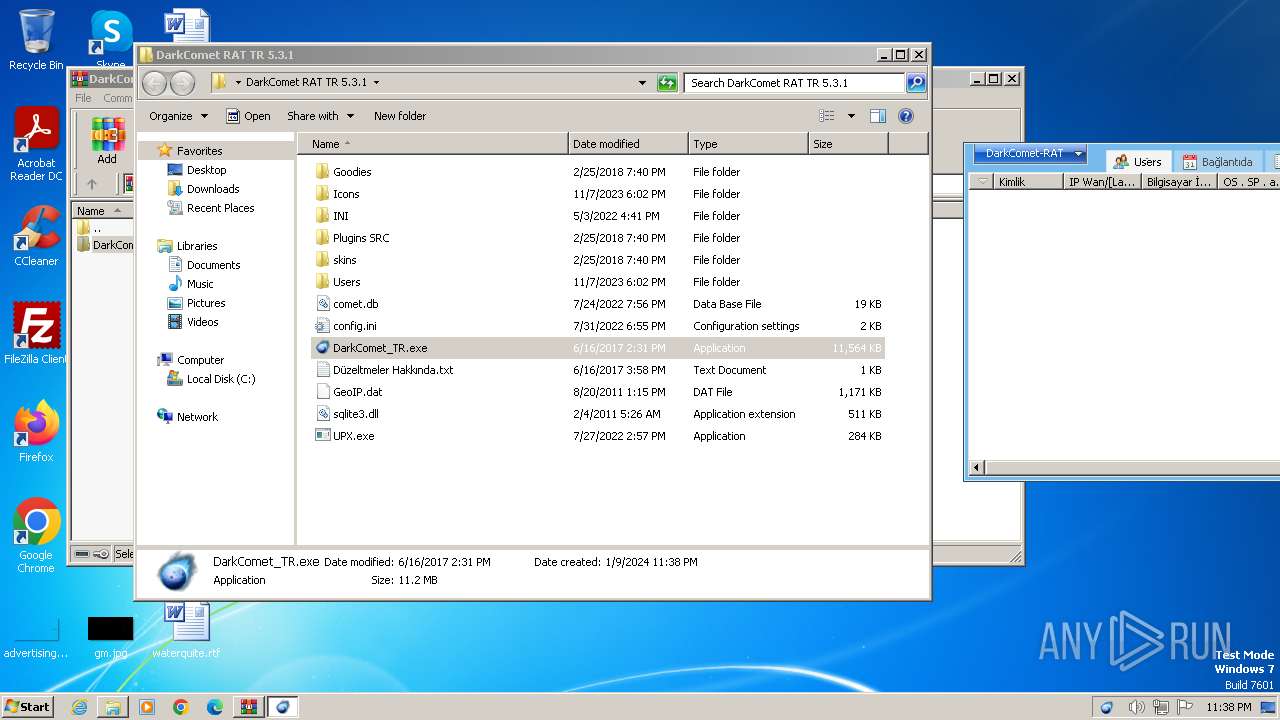This screenshot has width=1280, height=720.
Task: Click the Add button in WinRAR window
Action: 107,141
